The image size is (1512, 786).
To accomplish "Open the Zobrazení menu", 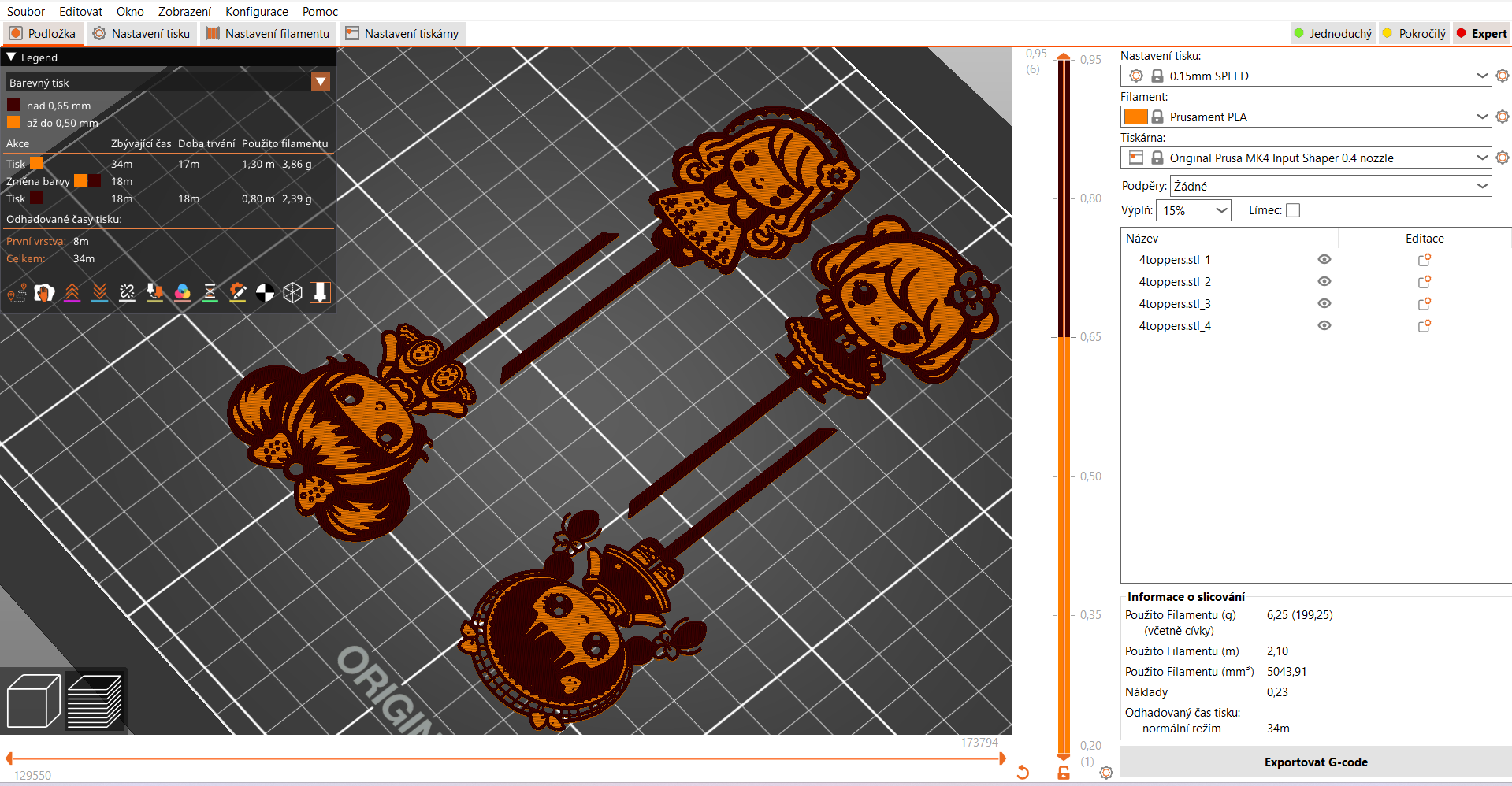I will [x=184, y=11].
